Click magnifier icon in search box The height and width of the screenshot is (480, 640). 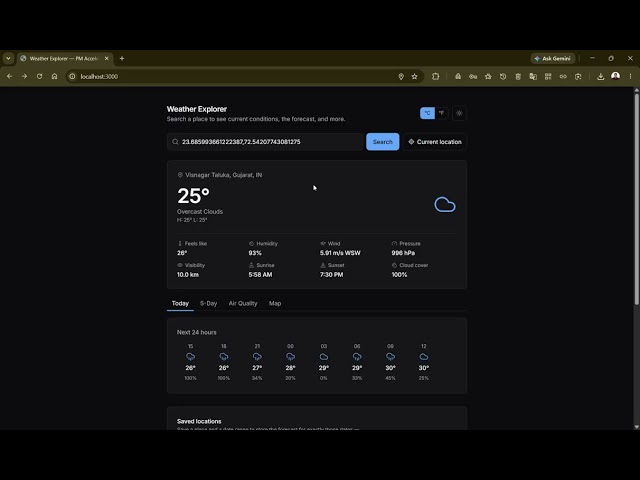[175, 142]
